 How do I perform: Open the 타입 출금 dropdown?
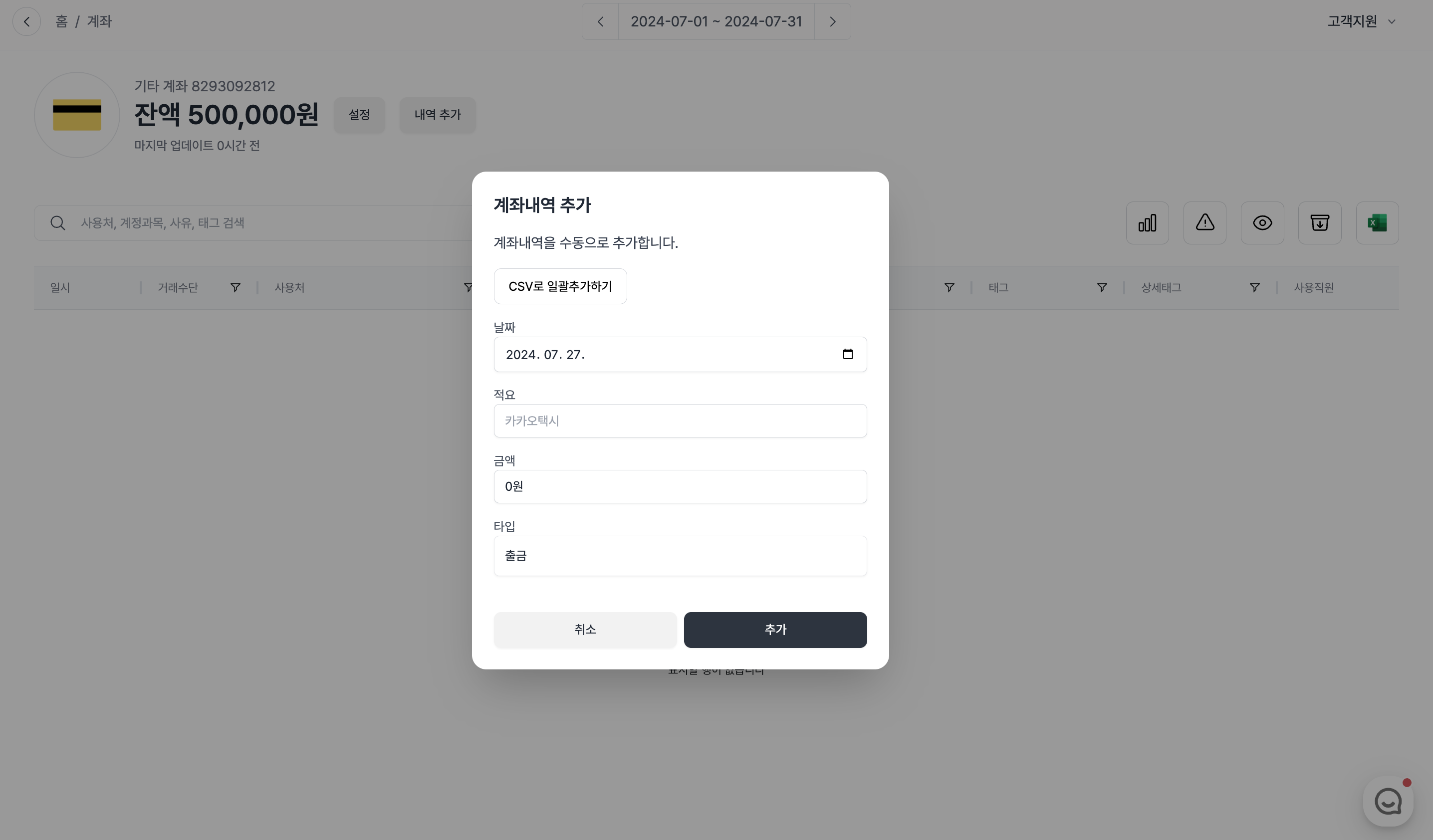(680, 556)
